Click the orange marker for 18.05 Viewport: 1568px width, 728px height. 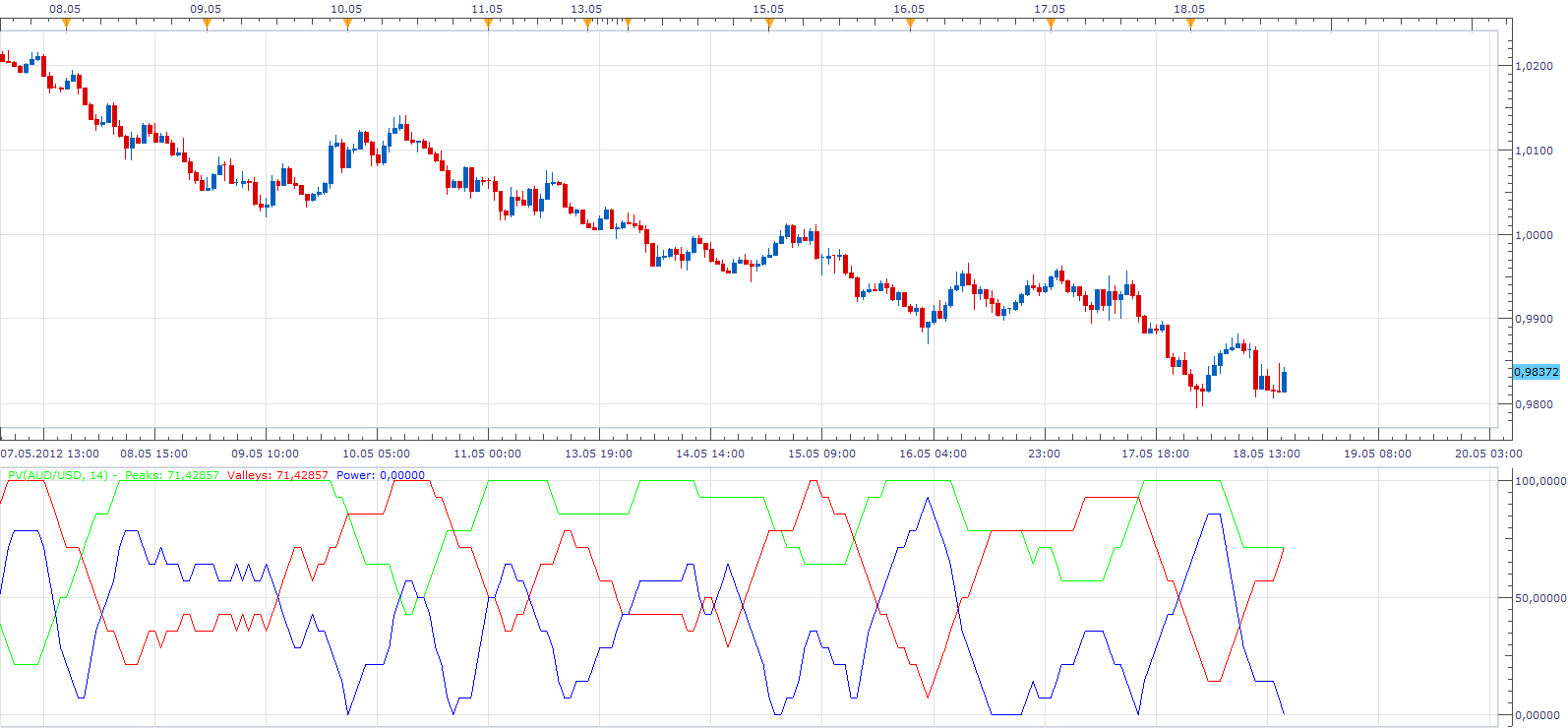pyautogui.click(x=1190, y=24)
